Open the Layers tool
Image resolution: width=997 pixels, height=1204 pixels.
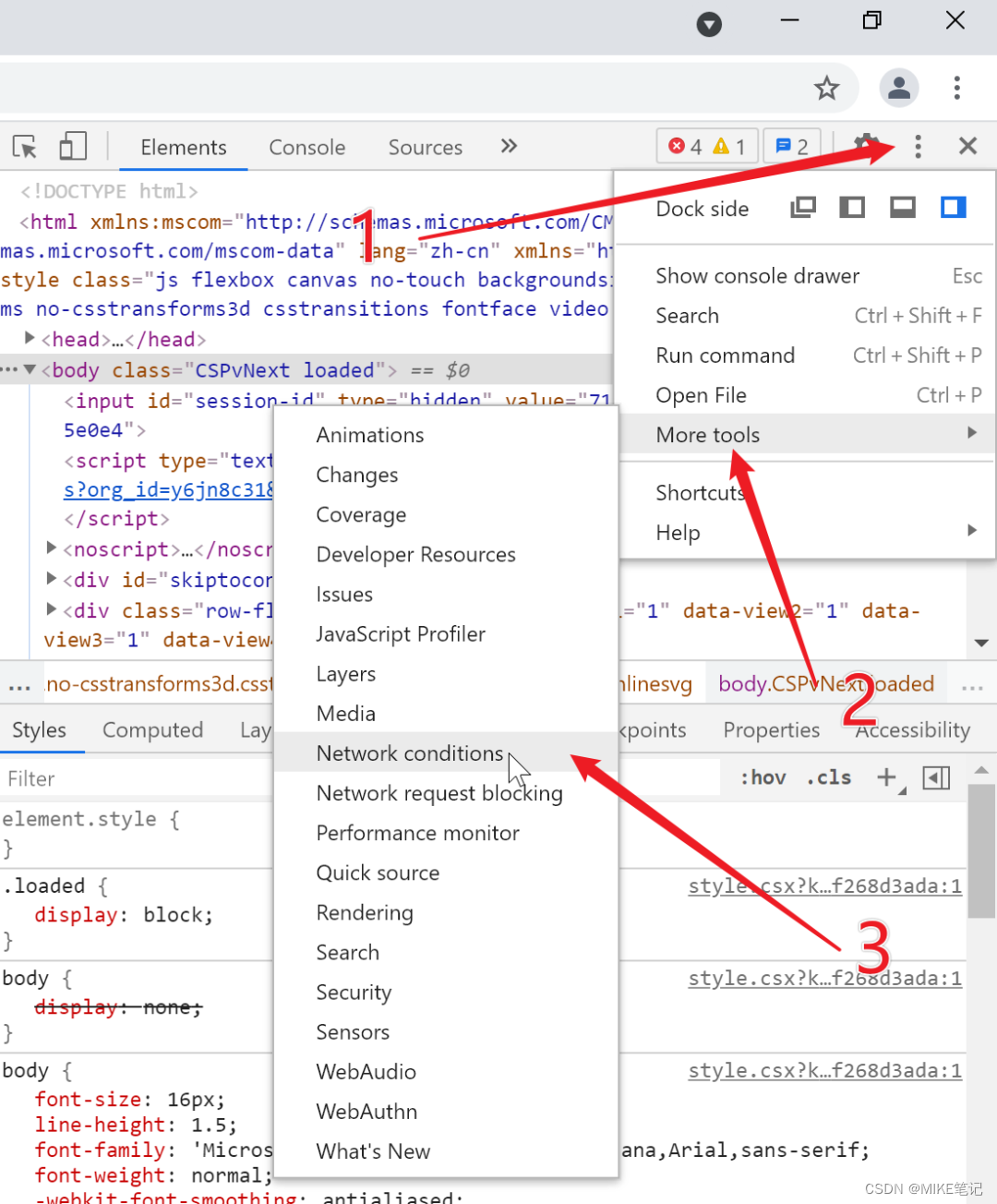pos(446,673)
